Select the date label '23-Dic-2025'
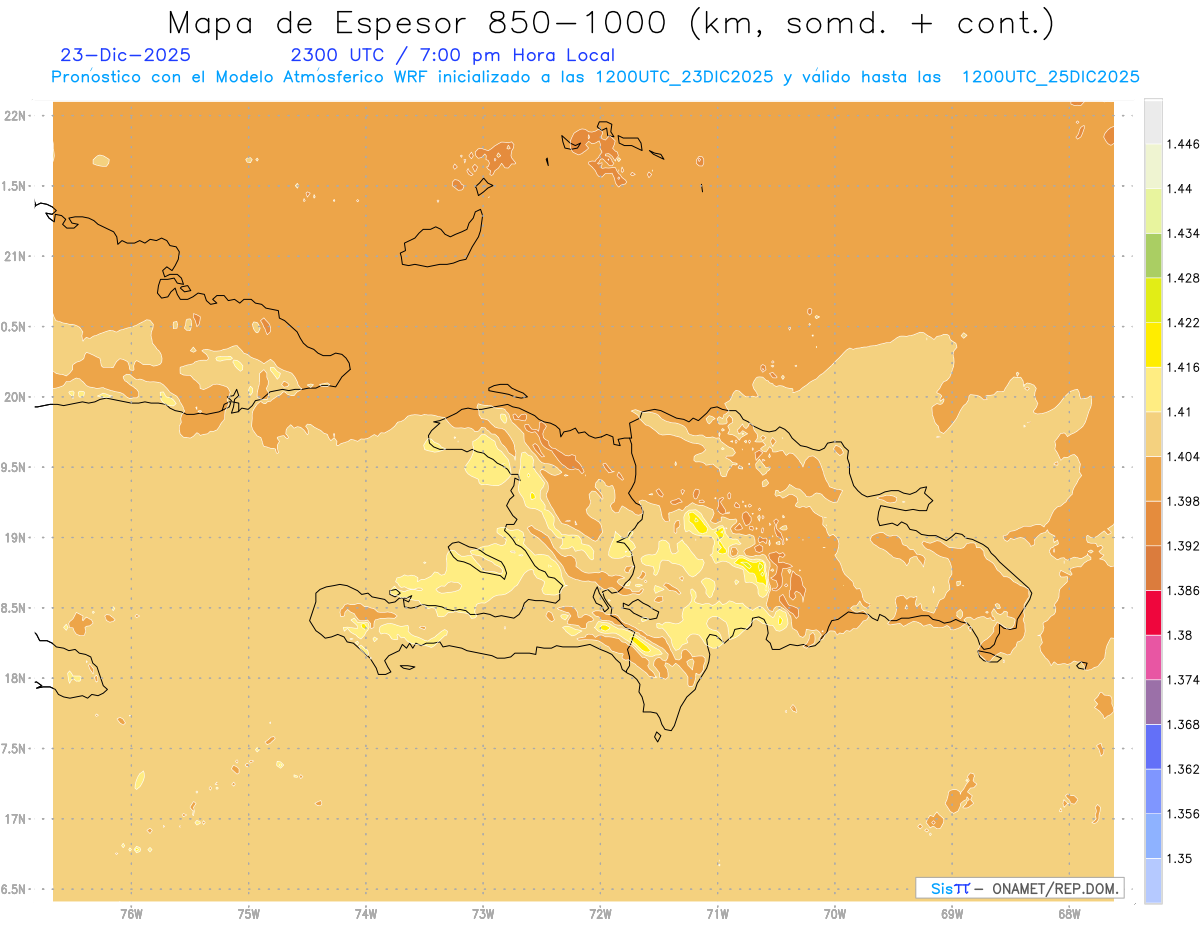 [125, 55]
